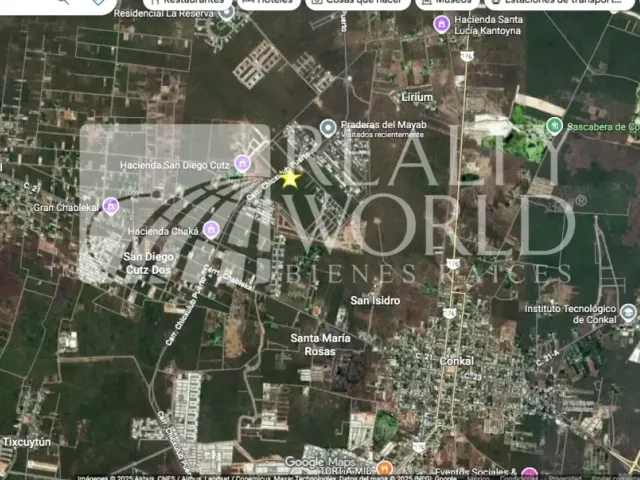Click the Carr. Chablekal road label

tap(229, 278)
